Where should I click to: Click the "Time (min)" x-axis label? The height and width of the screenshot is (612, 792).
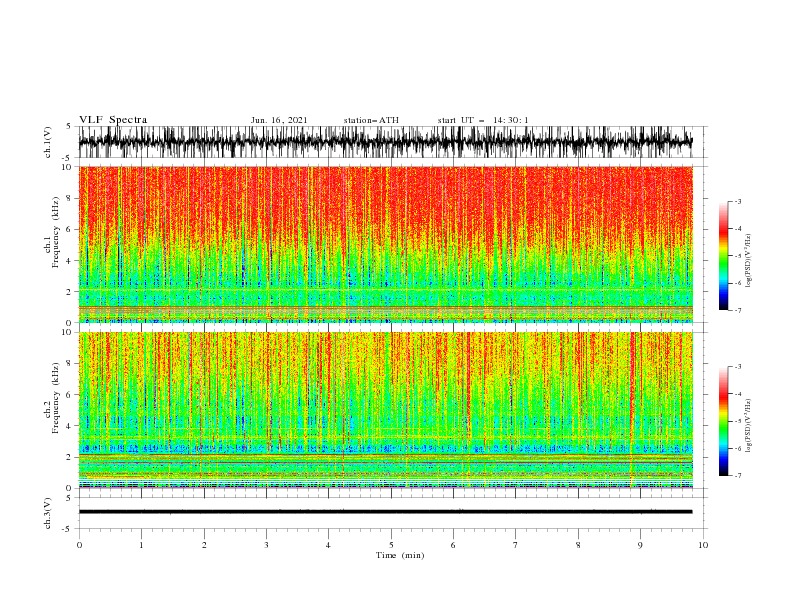[400, 555]
